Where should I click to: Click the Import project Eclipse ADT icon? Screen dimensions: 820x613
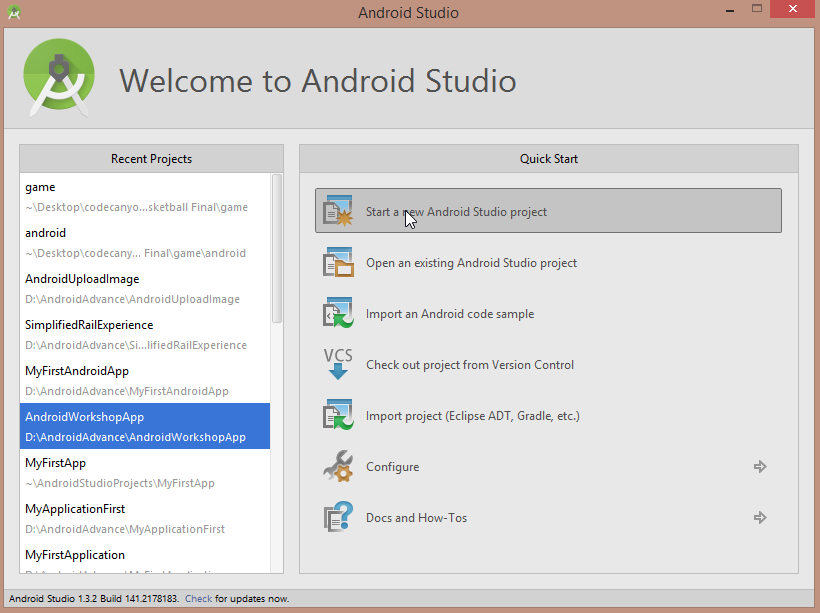tap(338, 415)
